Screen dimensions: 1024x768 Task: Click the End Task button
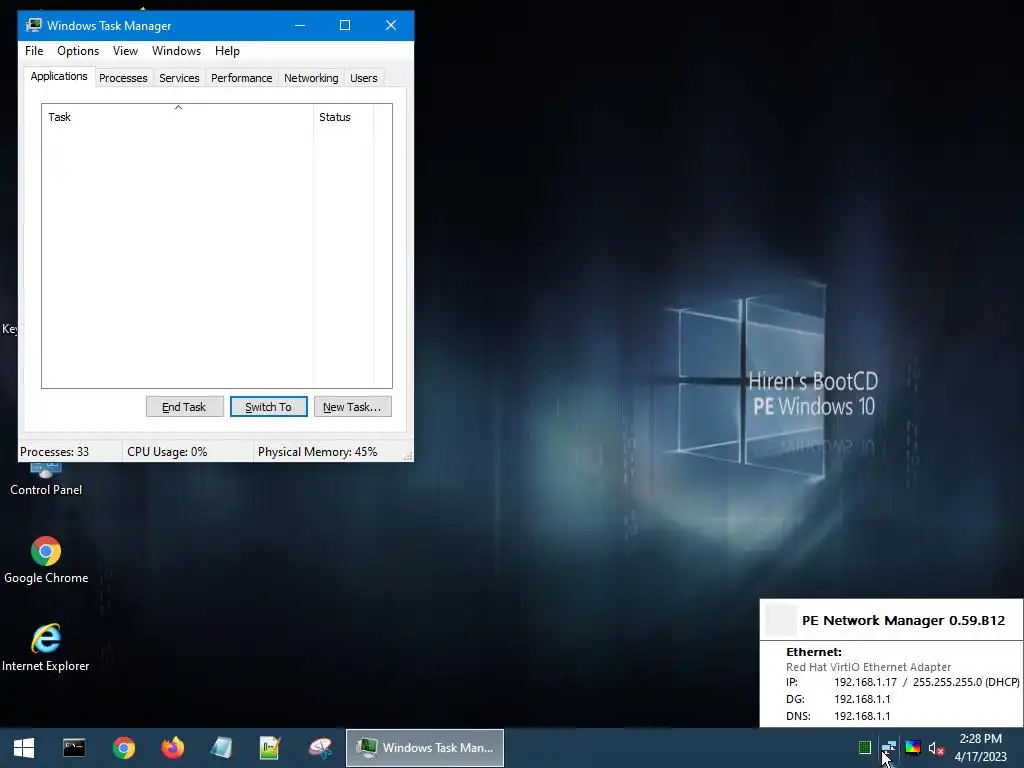[x=184, y=407]
